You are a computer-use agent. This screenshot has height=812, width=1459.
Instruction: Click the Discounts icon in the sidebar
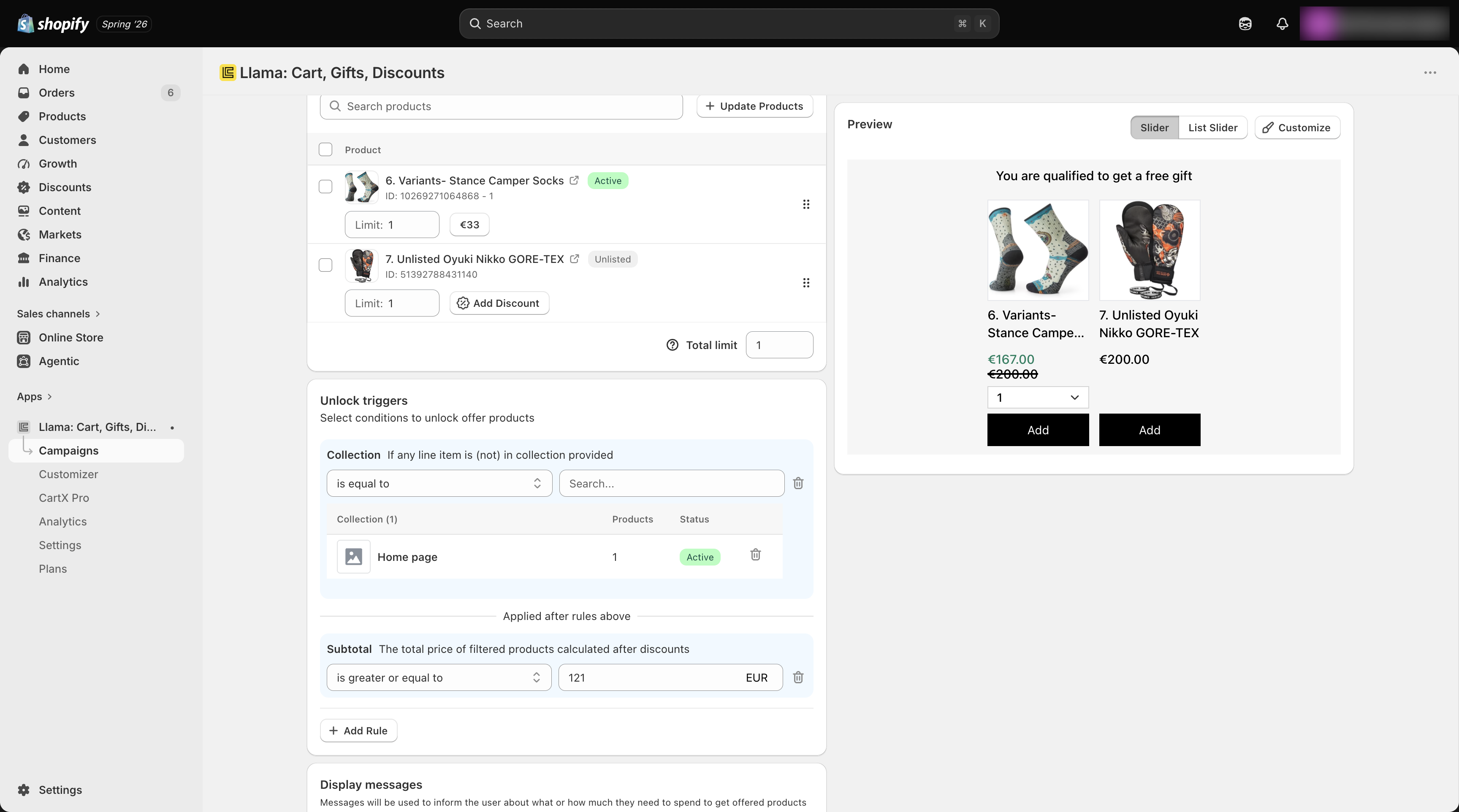coord(24,187)
